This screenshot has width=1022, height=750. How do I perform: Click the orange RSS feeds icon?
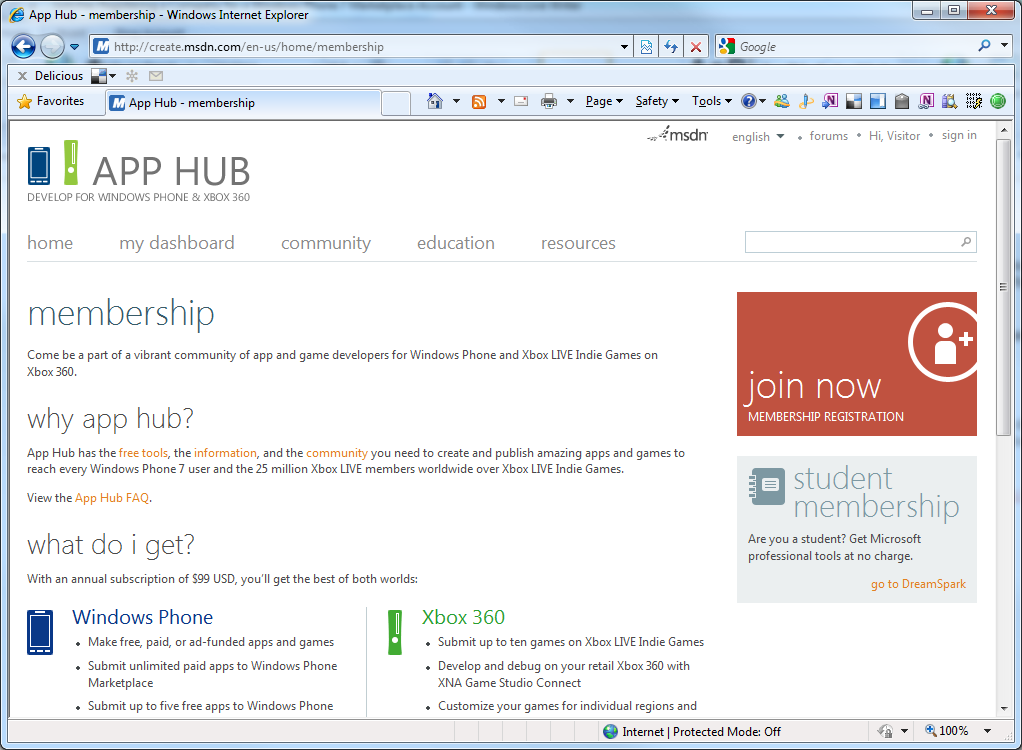coord(479,102)
